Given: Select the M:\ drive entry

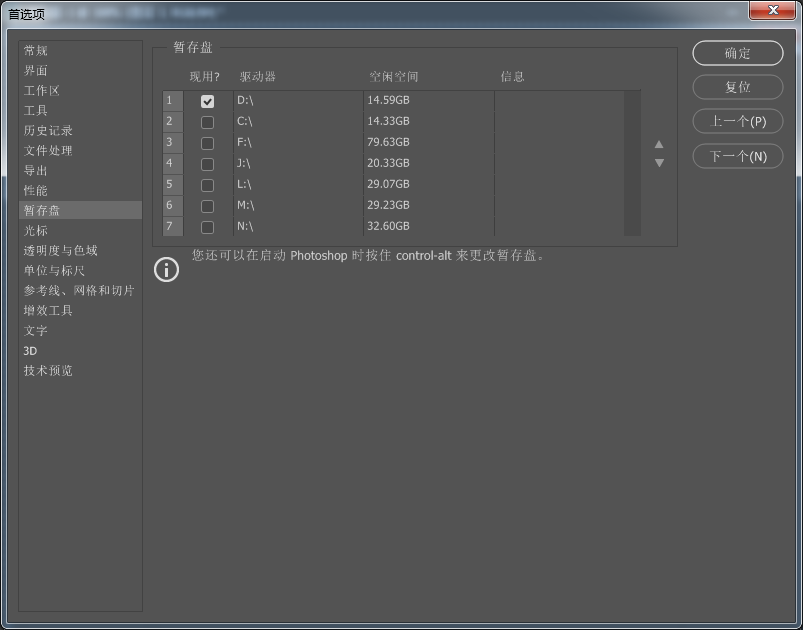Looking at the screenshot, I should 245,205.
